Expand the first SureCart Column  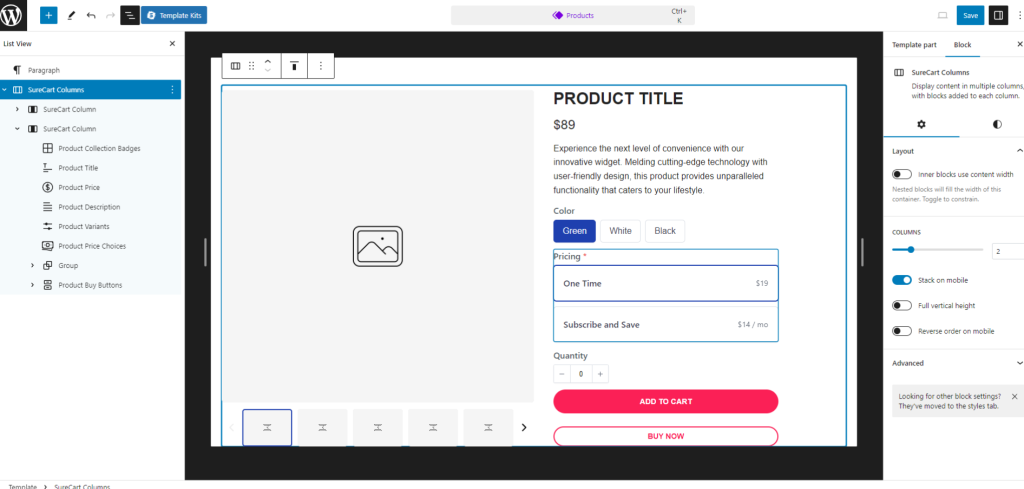pos(17,109)
